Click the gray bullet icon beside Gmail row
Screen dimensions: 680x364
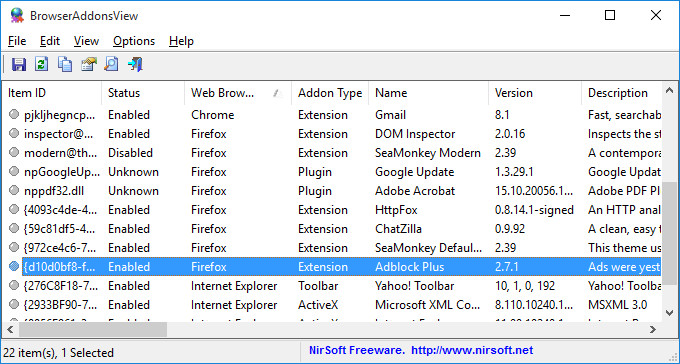14,114
